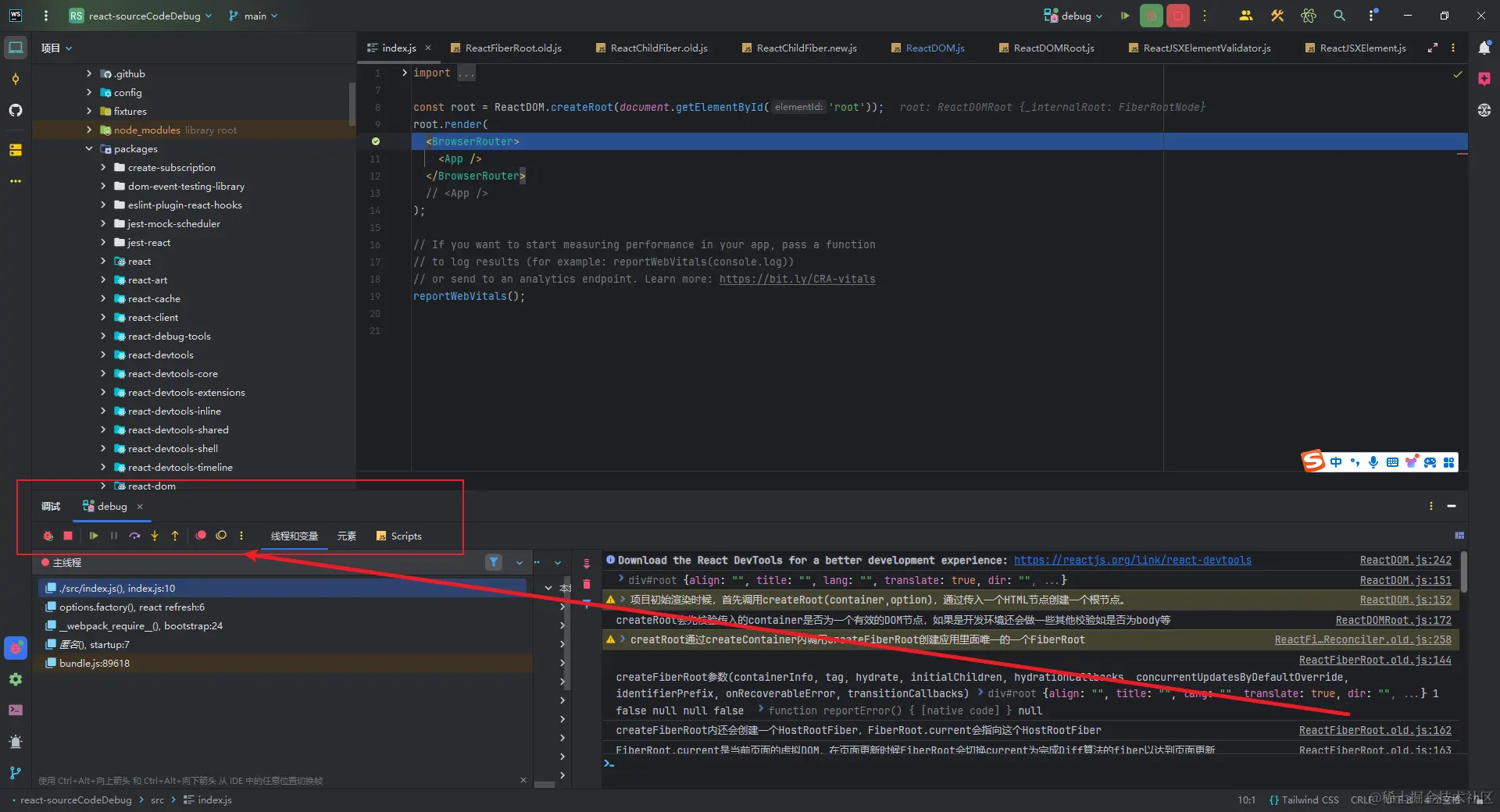The height and width of the screenshot is (812, 1500).
Task: Open ReactDOM.js:242 source link
Action: click(x=1405, y=560)
